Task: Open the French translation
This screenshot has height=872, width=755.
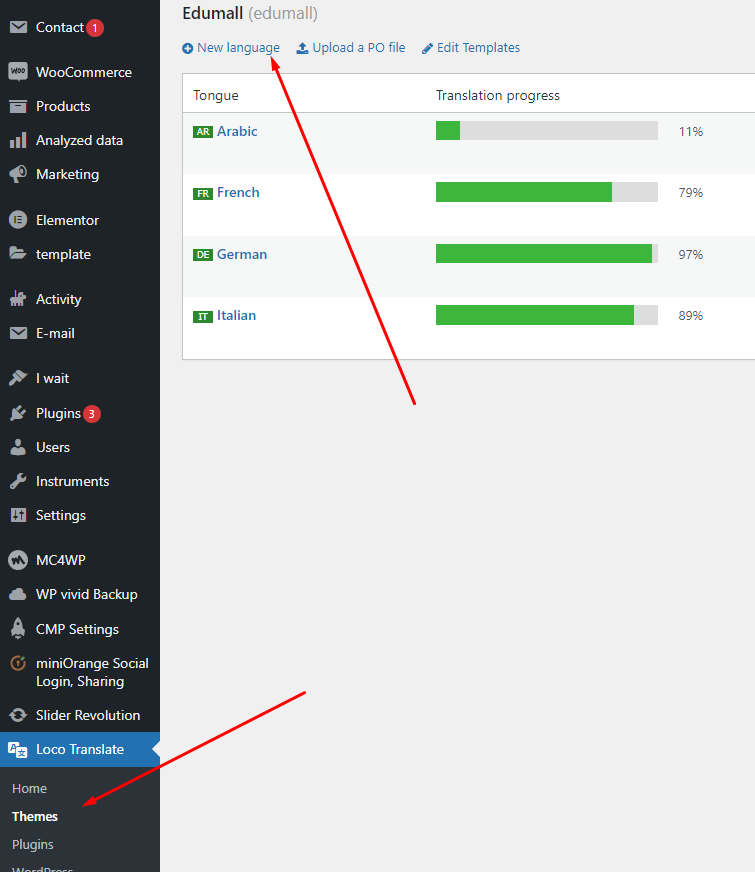Action: pyautogui.click(x=238, y=192)
